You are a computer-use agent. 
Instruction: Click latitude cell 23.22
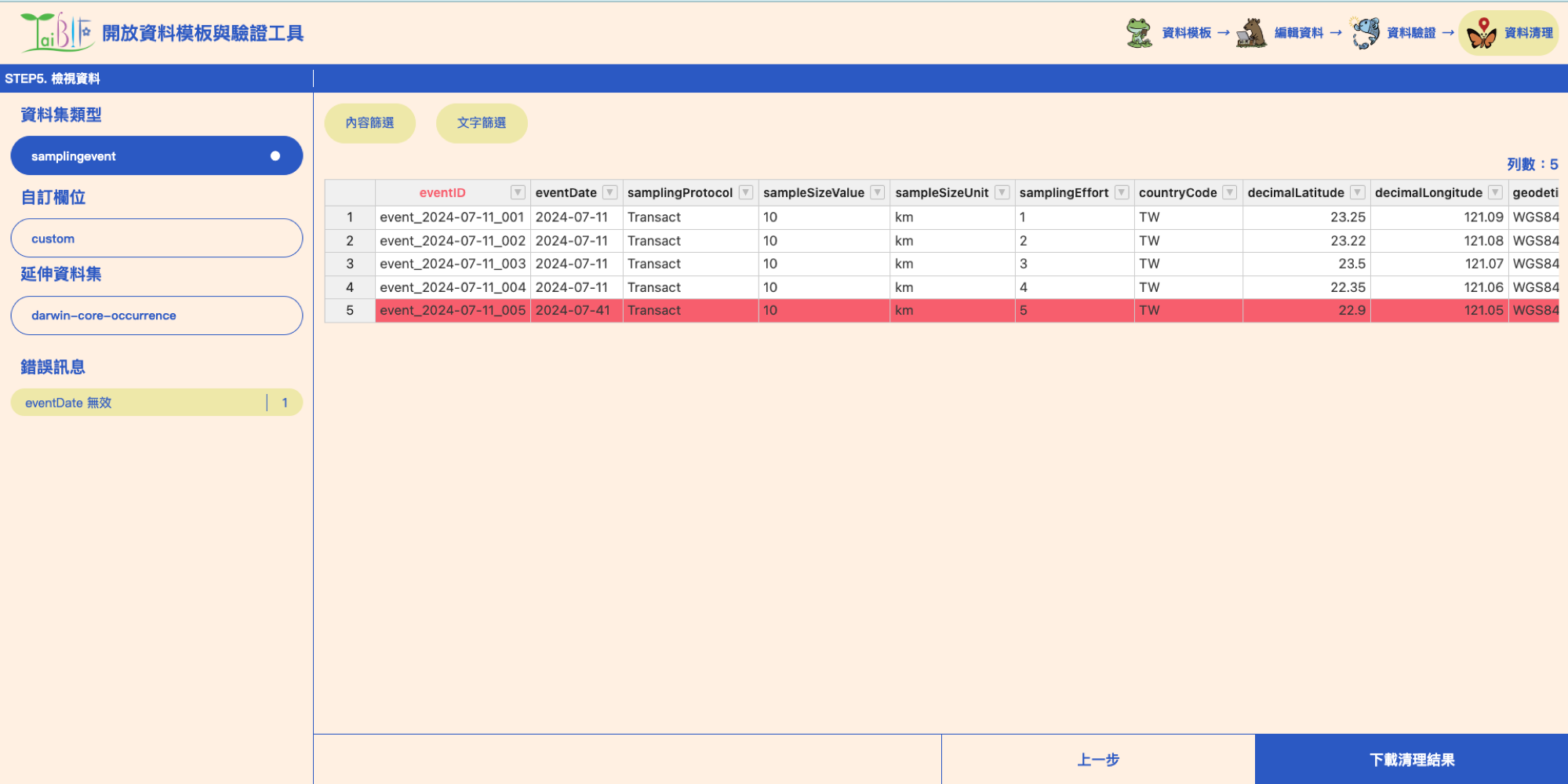[x=1306, y=240]
